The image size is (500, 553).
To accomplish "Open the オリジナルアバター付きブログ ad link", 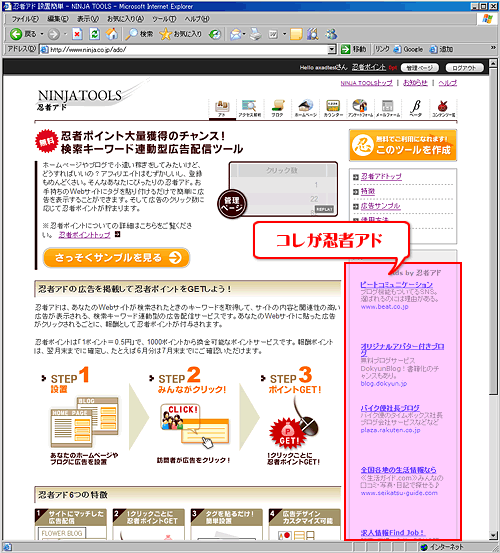I will [402, 349].
